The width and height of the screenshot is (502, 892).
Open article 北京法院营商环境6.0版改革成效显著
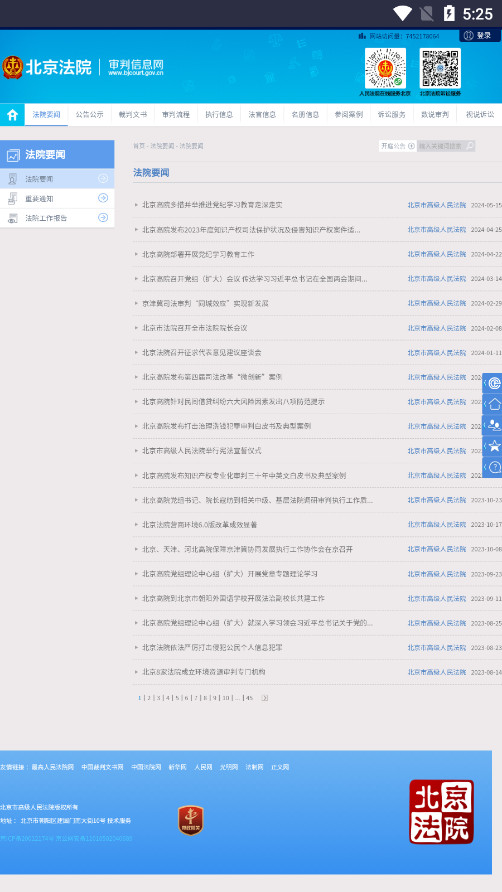(x=200, y=525)
